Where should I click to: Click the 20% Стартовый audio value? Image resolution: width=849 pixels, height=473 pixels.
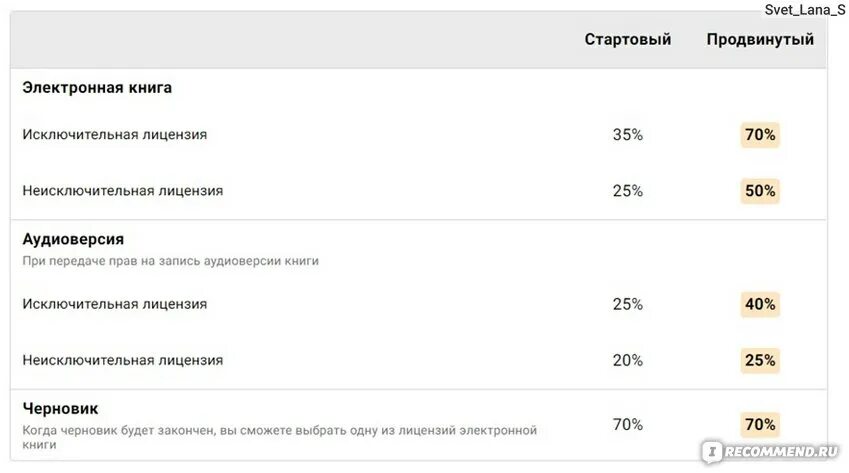[628, 360]
